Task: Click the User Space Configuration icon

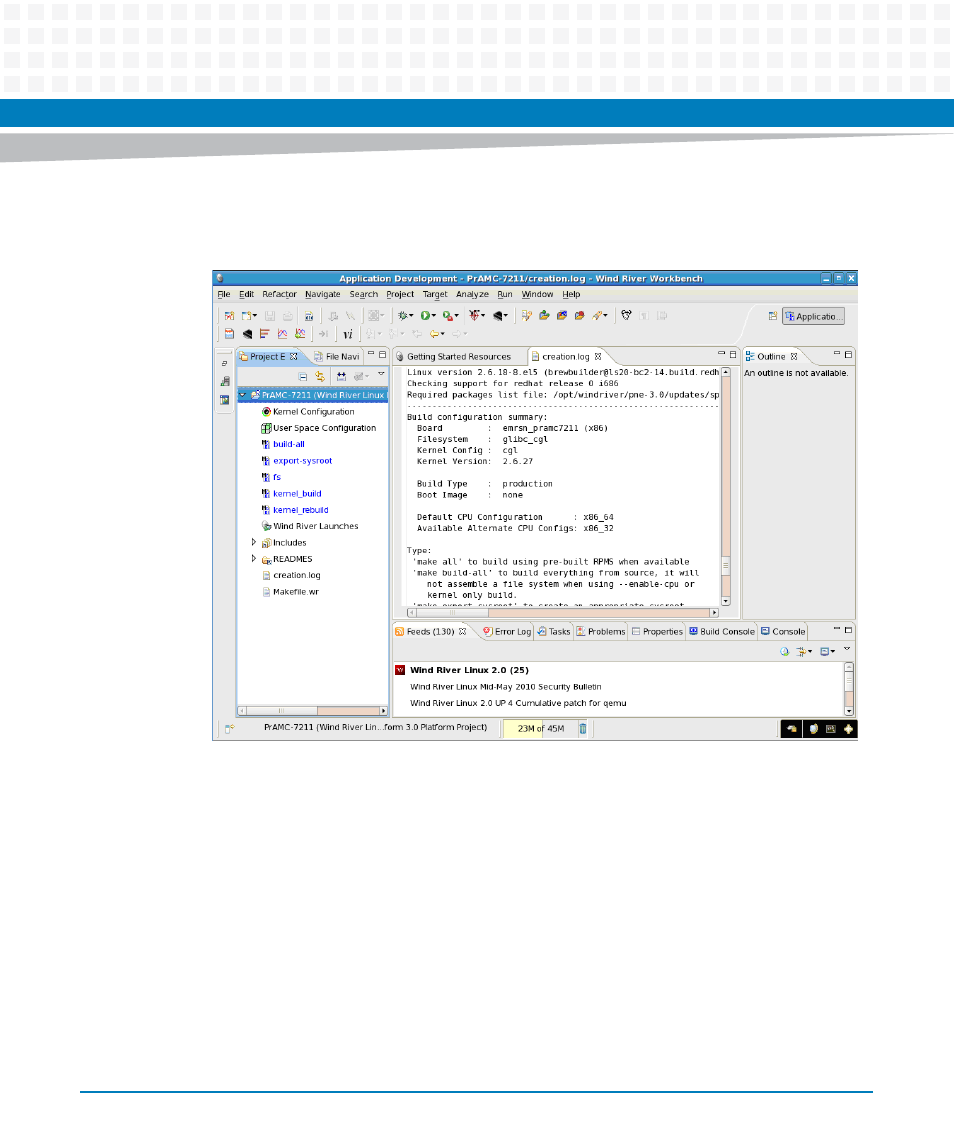Action: [x=267, y=428]
